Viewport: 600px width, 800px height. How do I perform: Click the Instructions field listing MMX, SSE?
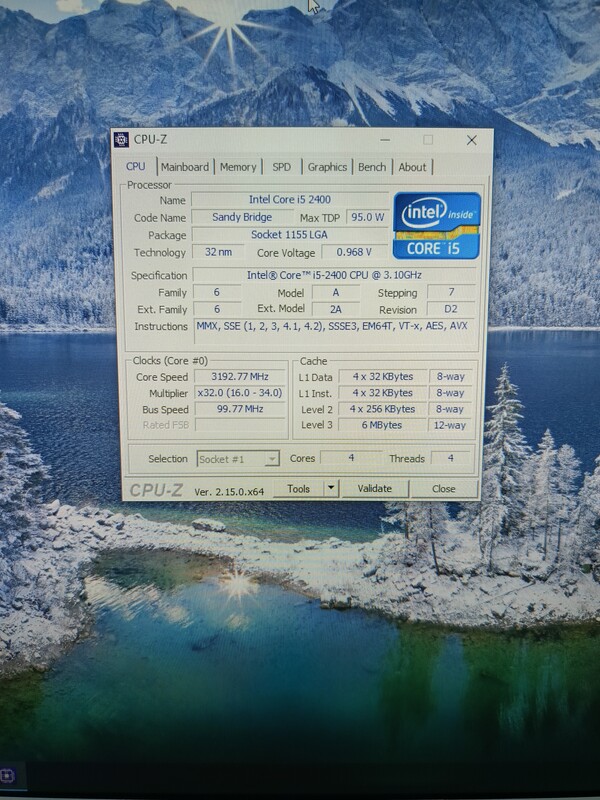(x=334, y=332)
